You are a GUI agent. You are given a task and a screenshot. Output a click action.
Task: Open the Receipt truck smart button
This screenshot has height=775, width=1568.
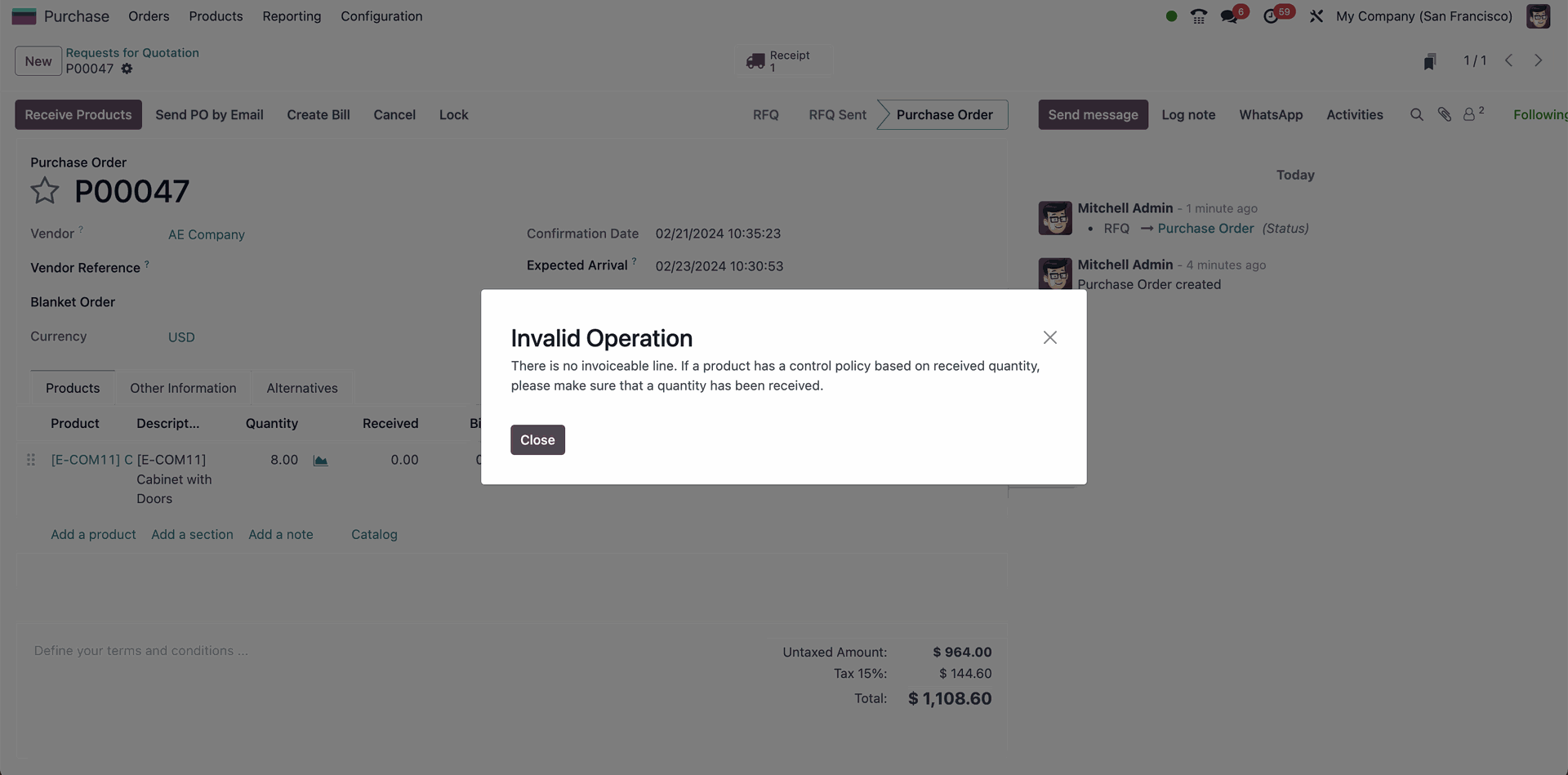pos(780,60)
